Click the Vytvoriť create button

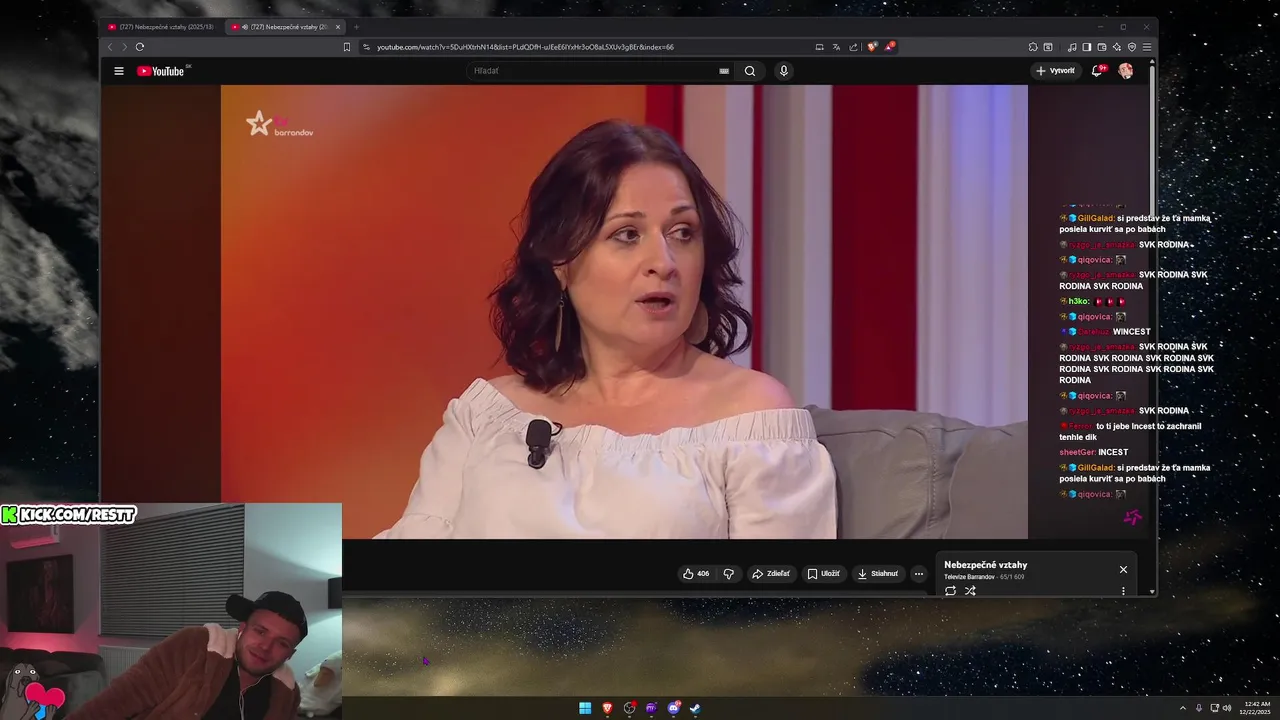[x=1056, y=71]
